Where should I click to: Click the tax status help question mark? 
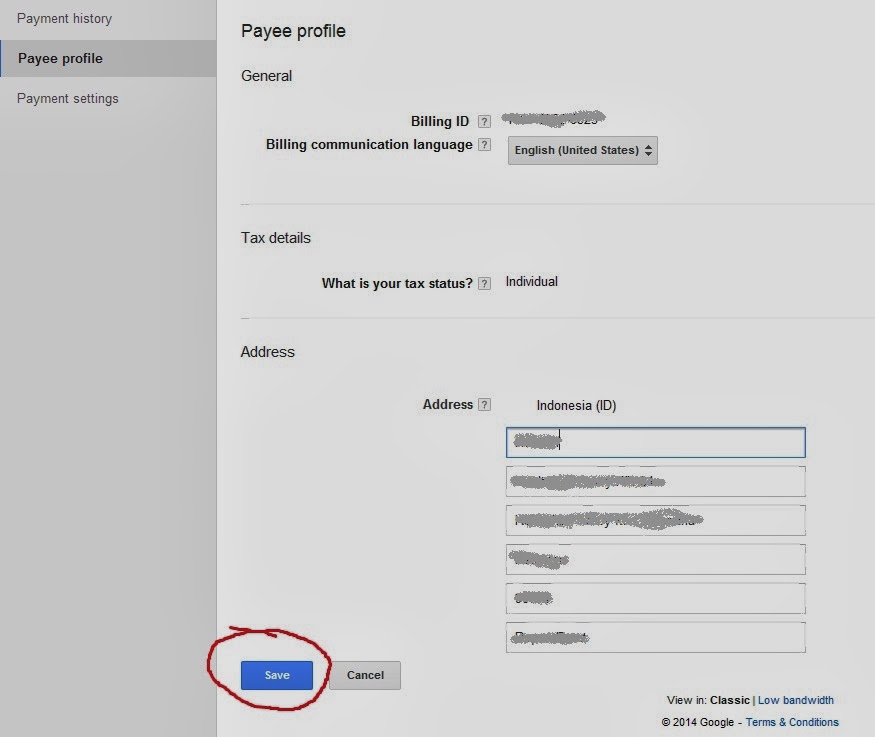tap(483, 283)
